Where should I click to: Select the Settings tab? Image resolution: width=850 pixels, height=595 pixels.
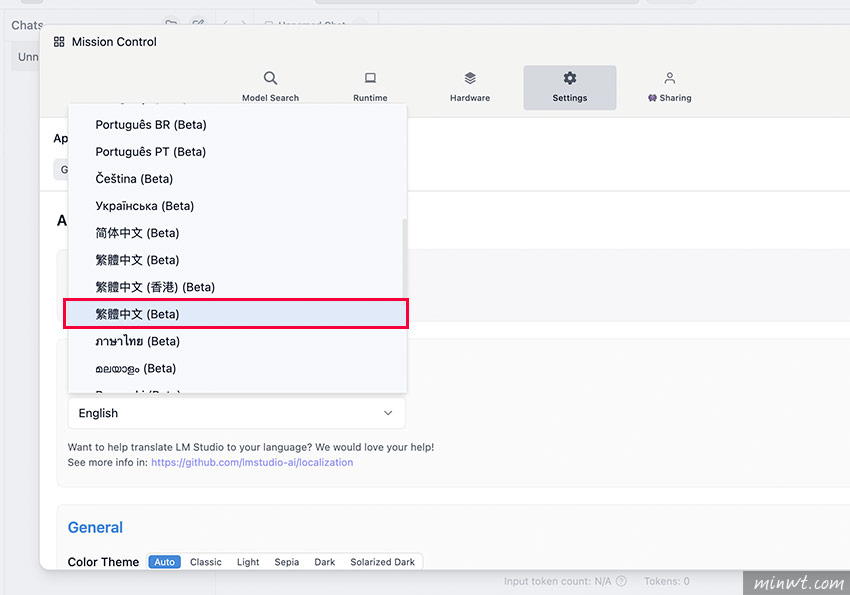570,87
